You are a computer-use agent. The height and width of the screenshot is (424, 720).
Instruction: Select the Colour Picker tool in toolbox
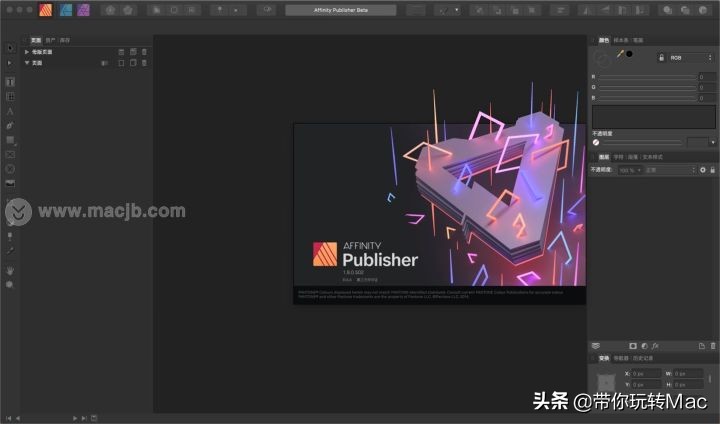pos(10,251)
